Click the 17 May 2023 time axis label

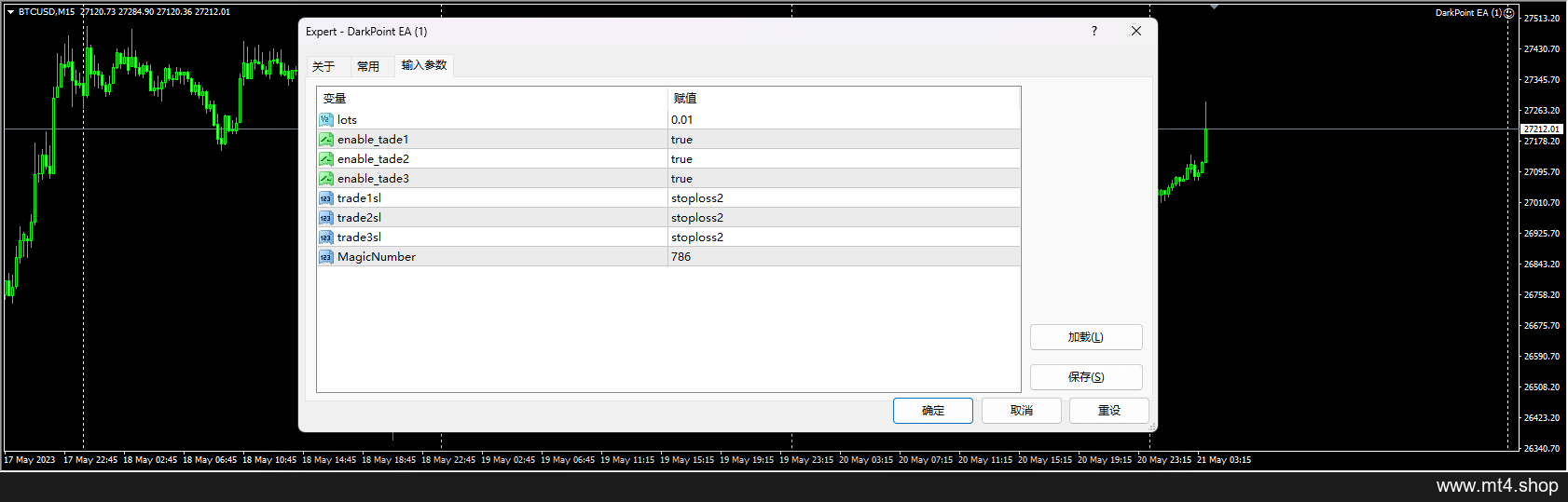30,460
